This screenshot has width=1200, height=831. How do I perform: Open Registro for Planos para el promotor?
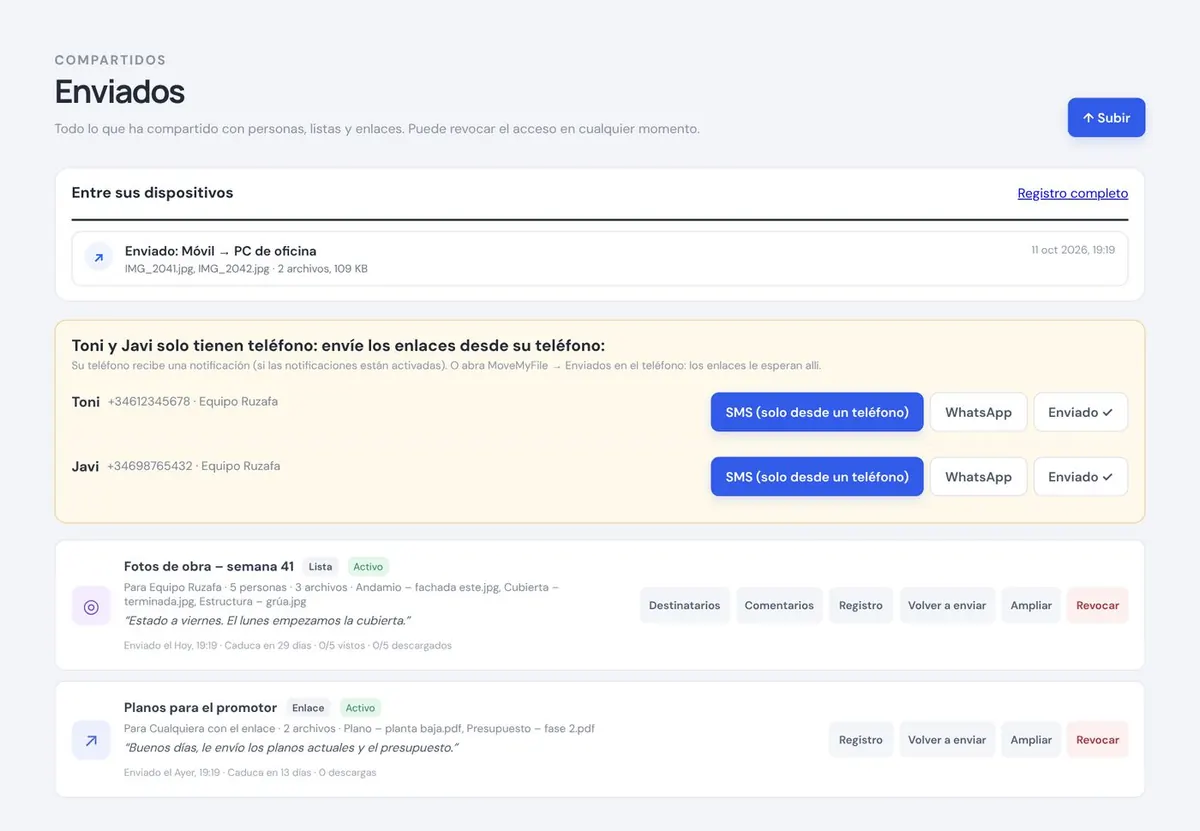click(861, 740)
